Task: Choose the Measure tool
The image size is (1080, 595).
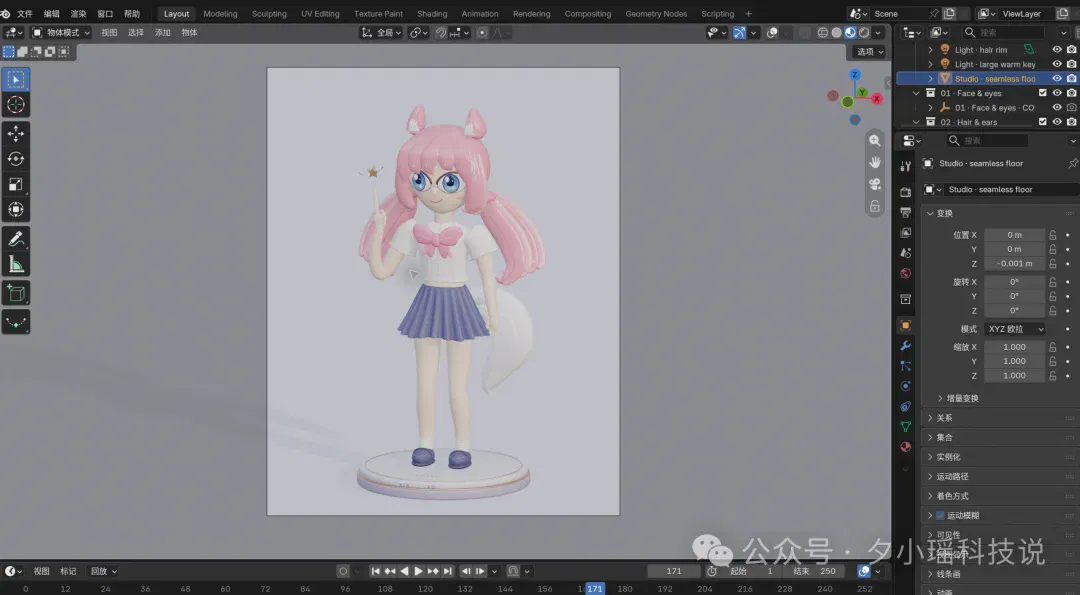Action: click(x=16, y=264)
